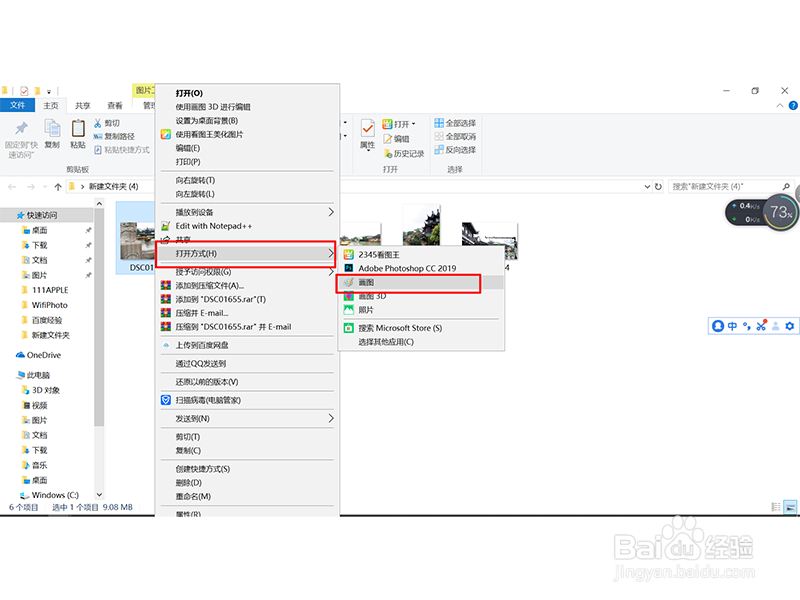The image size is (800, 600).
Task: Switch to the 主页 (Home) tab
Action: 51,106
